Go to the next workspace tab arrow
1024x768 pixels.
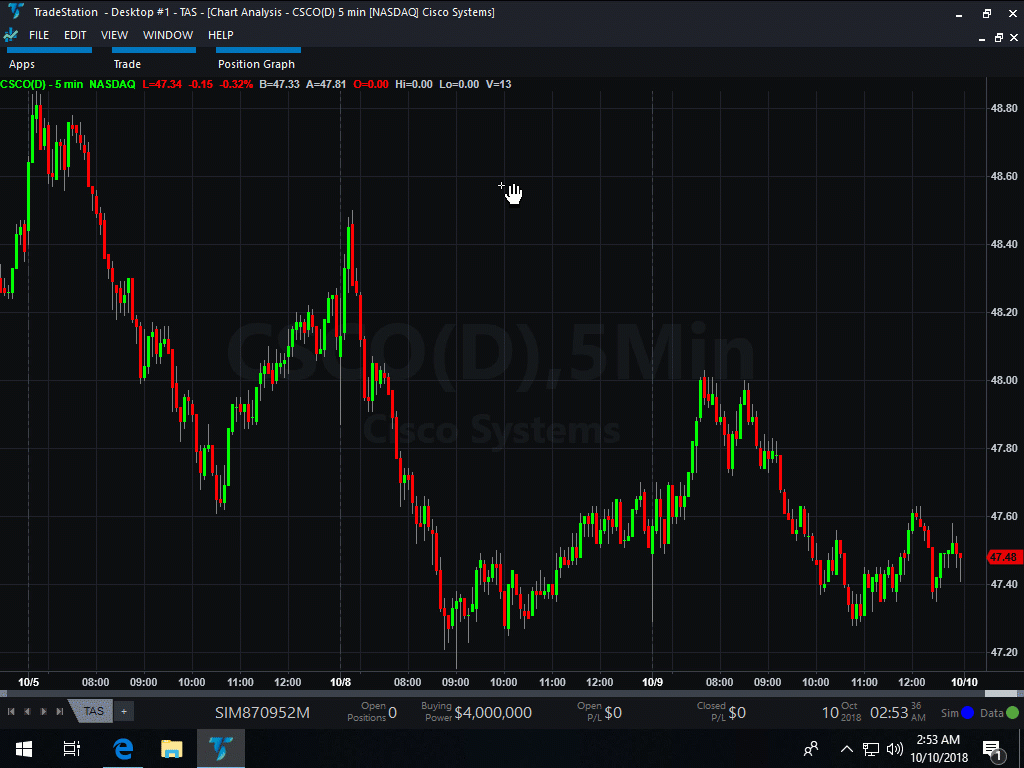(x=44, y=711)
